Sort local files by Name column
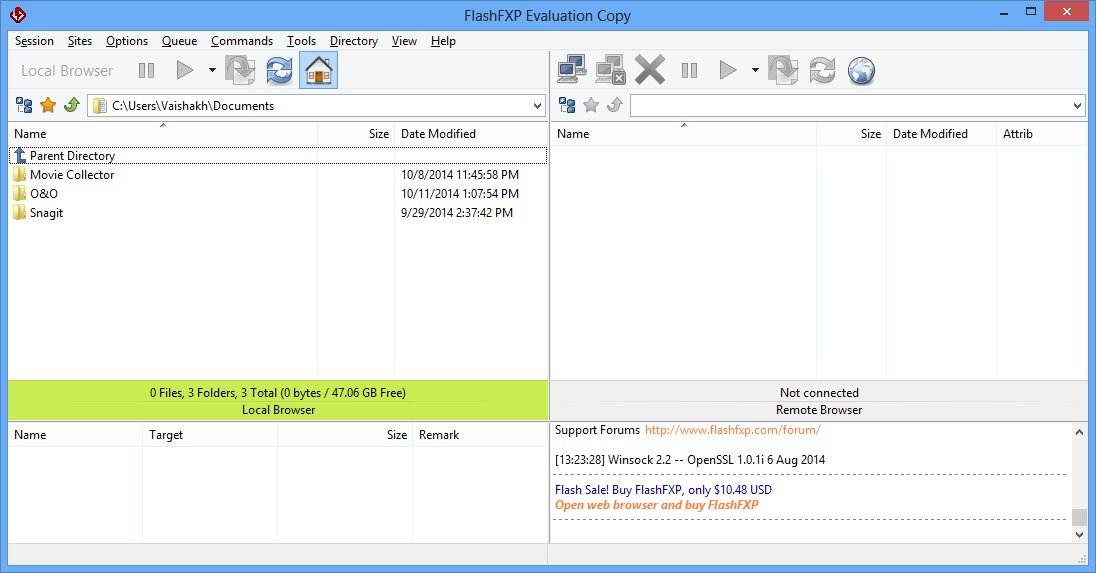Viewport: 1096px width, 573px height. (x=163, y=133)
